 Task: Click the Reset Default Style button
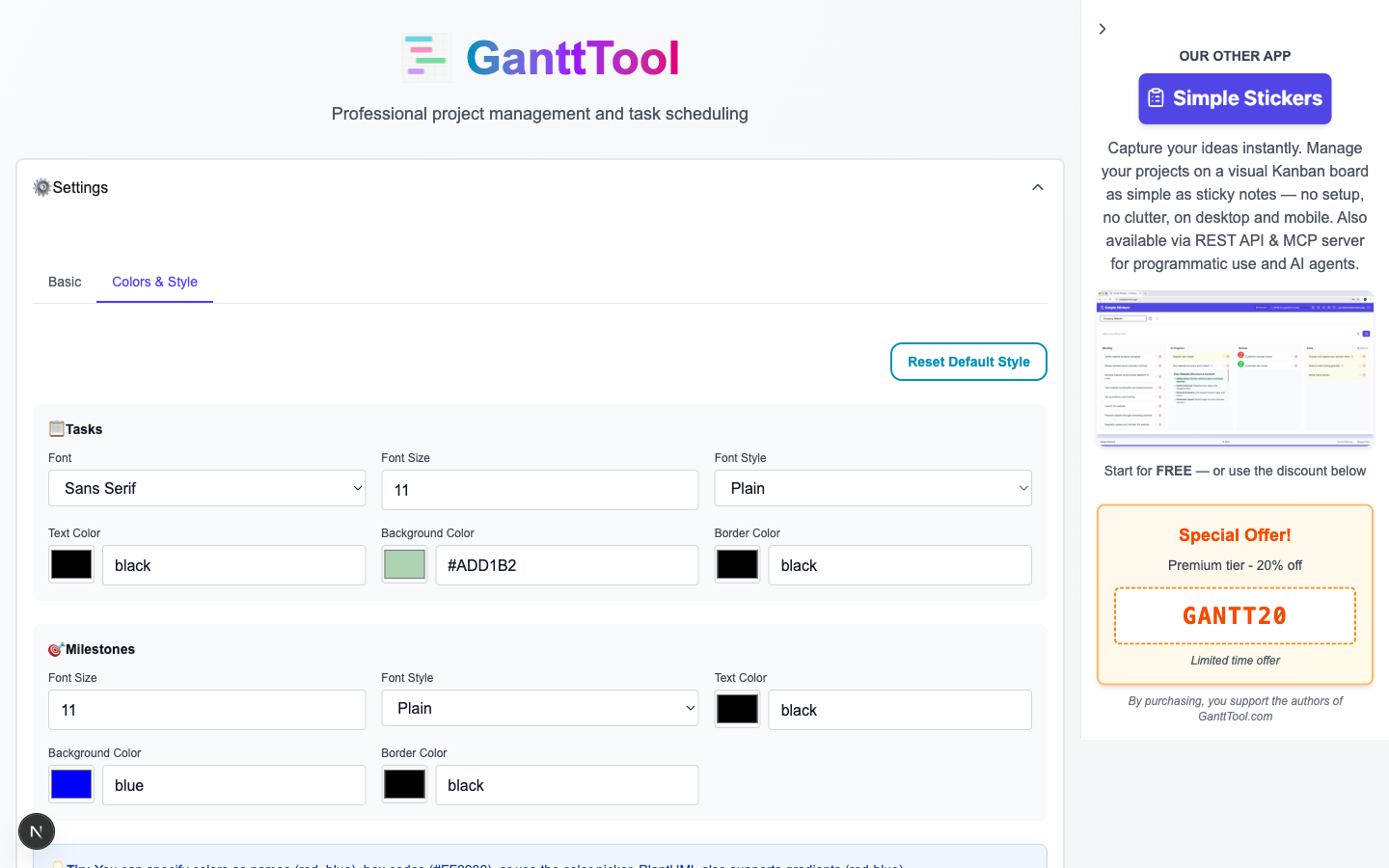pos(968,362)
